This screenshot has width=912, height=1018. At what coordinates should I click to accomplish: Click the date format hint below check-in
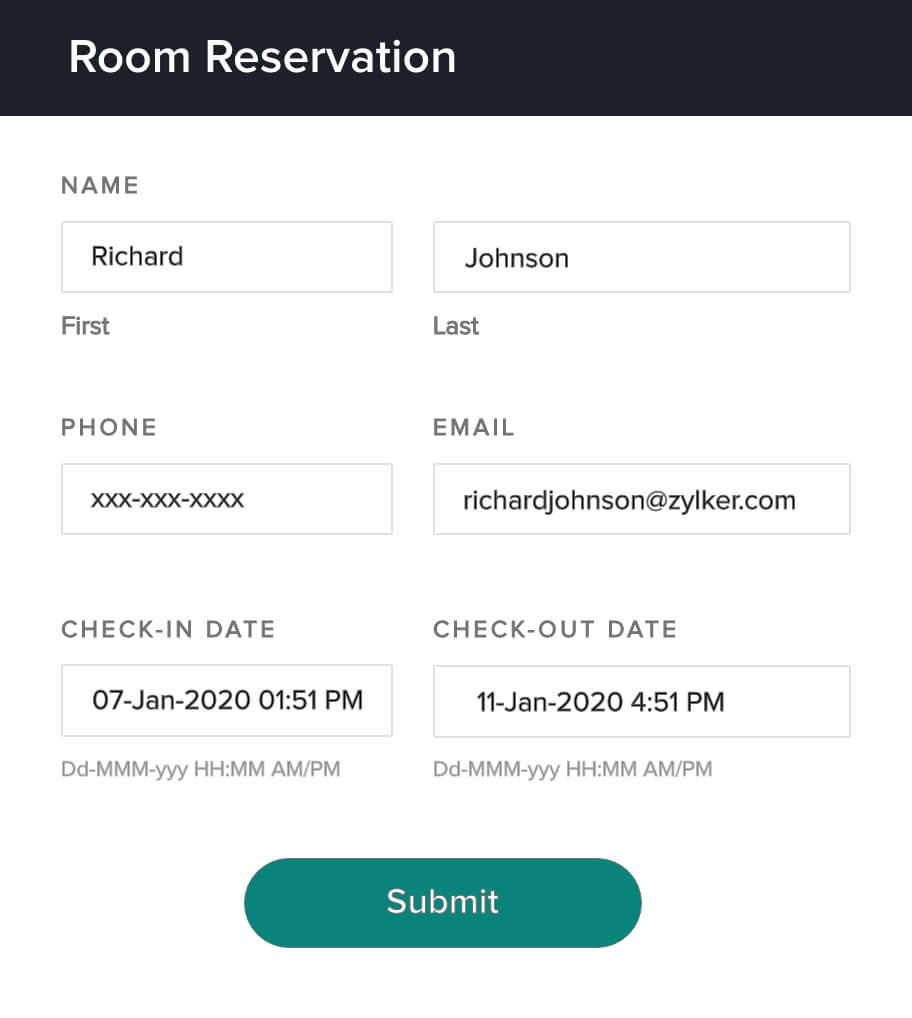point(201,769)
